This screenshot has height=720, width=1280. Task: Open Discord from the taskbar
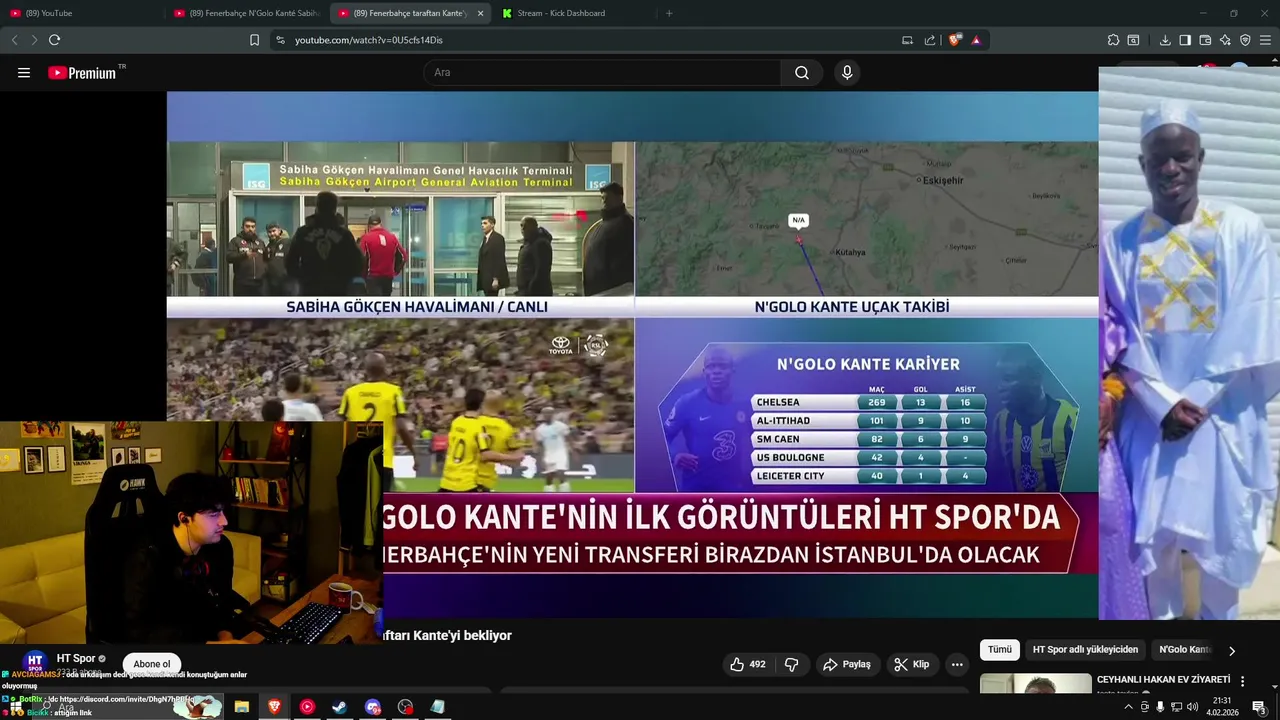pos(373,707)
